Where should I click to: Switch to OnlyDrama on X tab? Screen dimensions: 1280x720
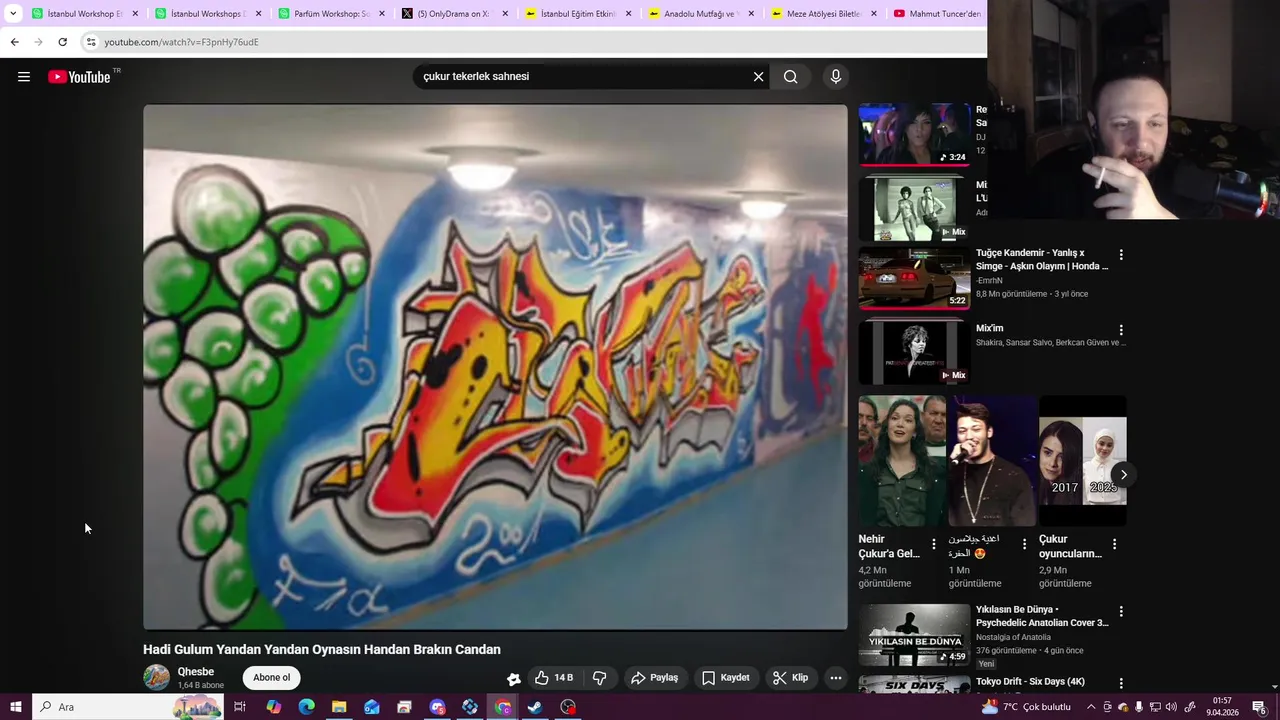pyautogui.click(x=455, y=14)
